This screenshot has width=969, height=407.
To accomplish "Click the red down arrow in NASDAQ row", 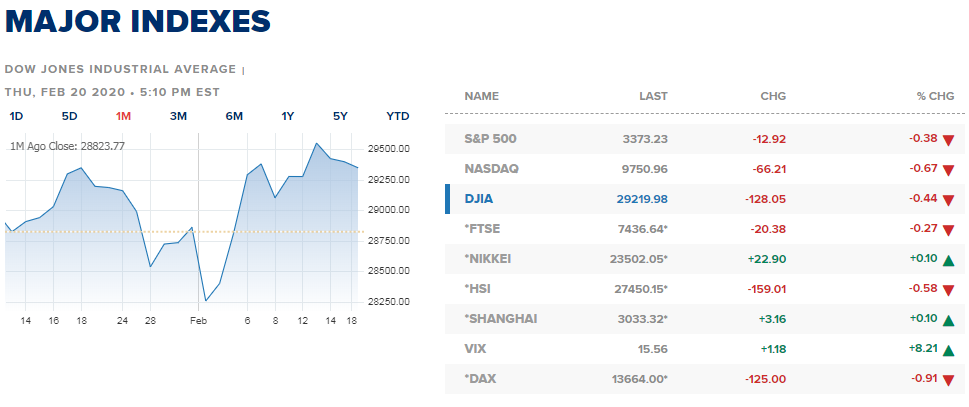I will pos(949,170).
